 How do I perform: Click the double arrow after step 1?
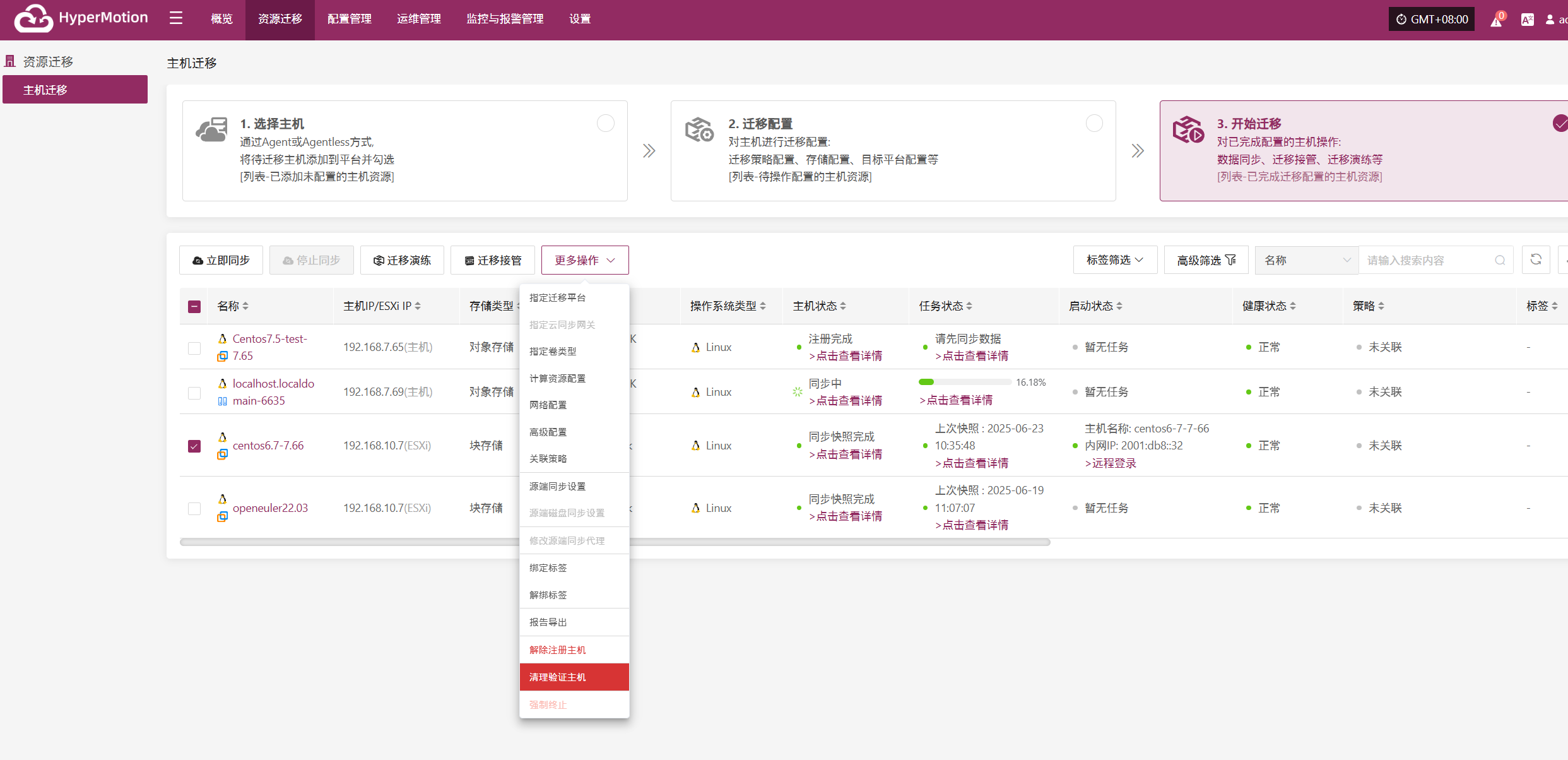click(649, 151)
